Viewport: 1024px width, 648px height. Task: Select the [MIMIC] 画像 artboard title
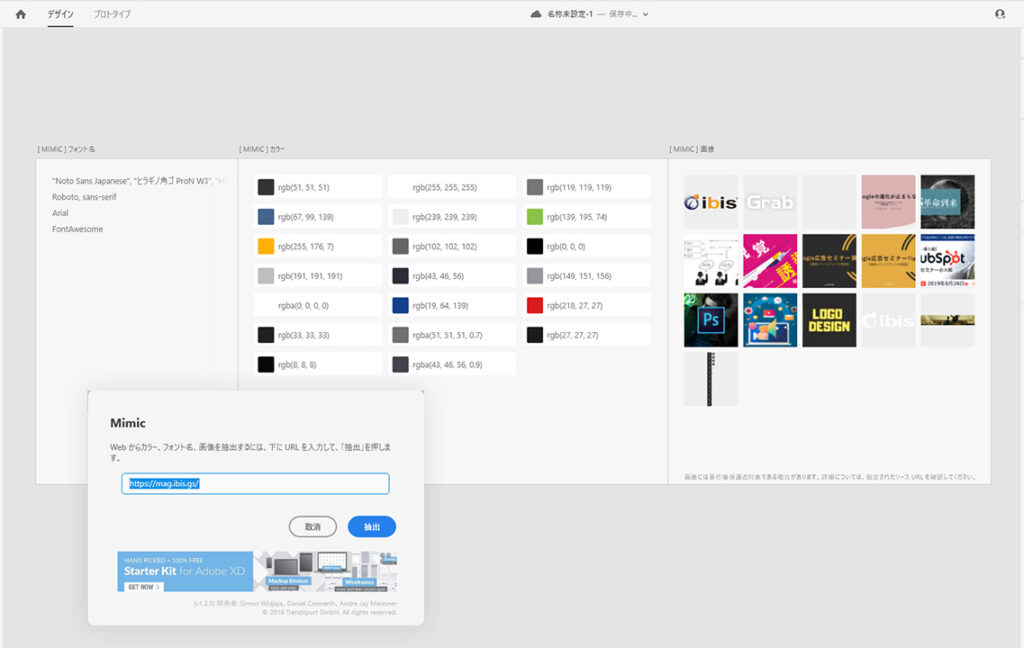tap(692, 150)
